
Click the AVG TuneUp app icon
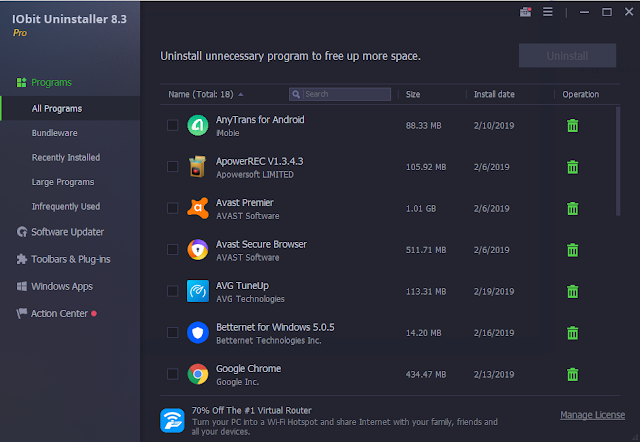point(198,291)
